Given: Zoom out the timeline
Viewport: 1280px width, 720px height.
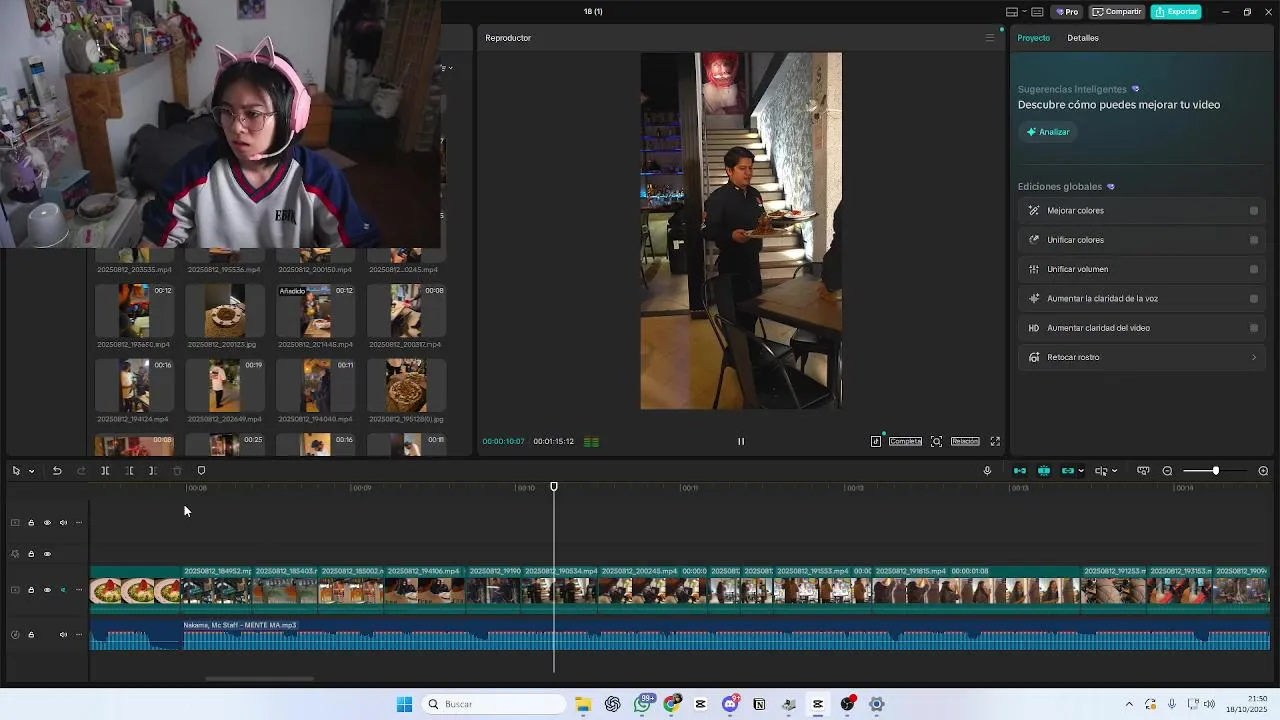Looking at the screenshot, I should pos(1167,471).
